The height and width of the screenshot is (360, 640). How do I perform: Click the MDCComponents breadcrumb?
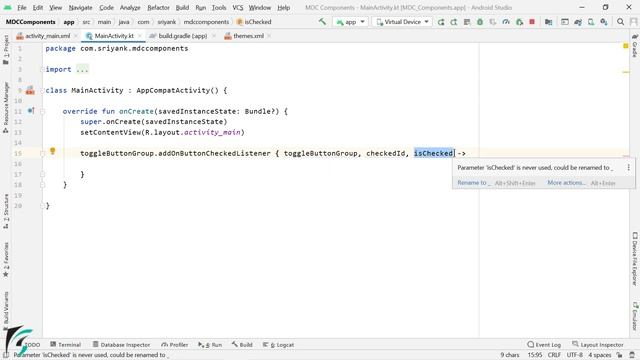[30, 22]
